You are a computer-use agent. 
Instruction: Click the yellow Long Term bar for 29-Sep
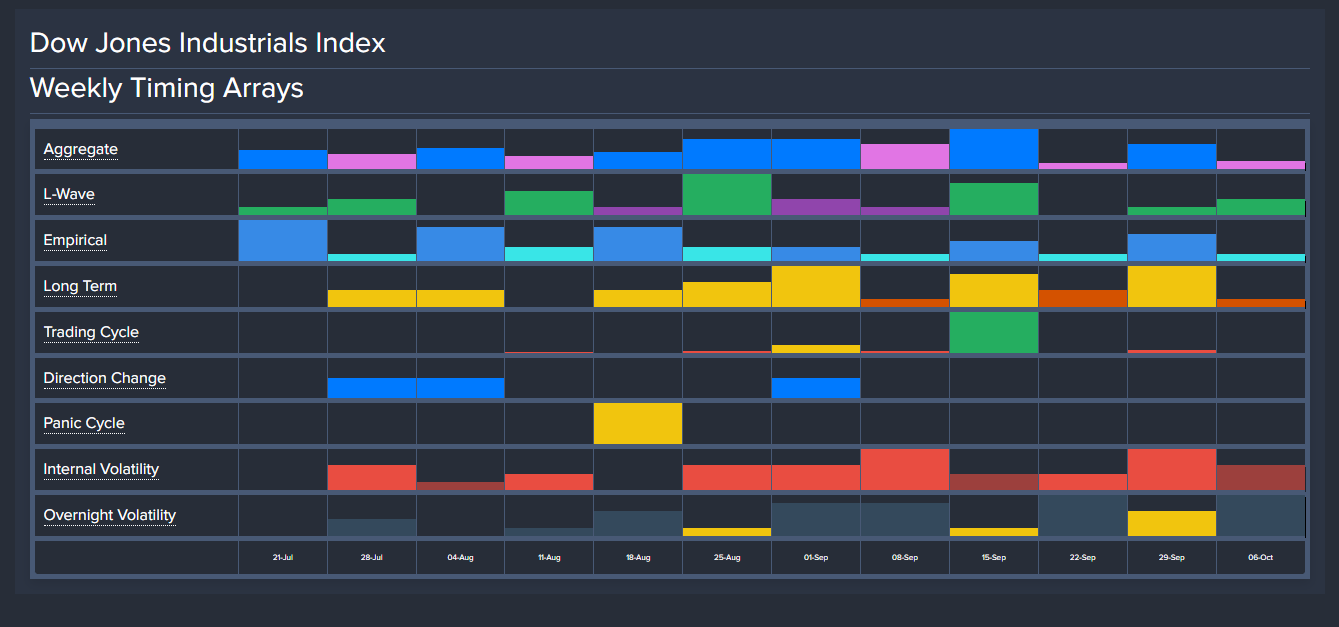pyautogui.click(x=1172, y=287)
